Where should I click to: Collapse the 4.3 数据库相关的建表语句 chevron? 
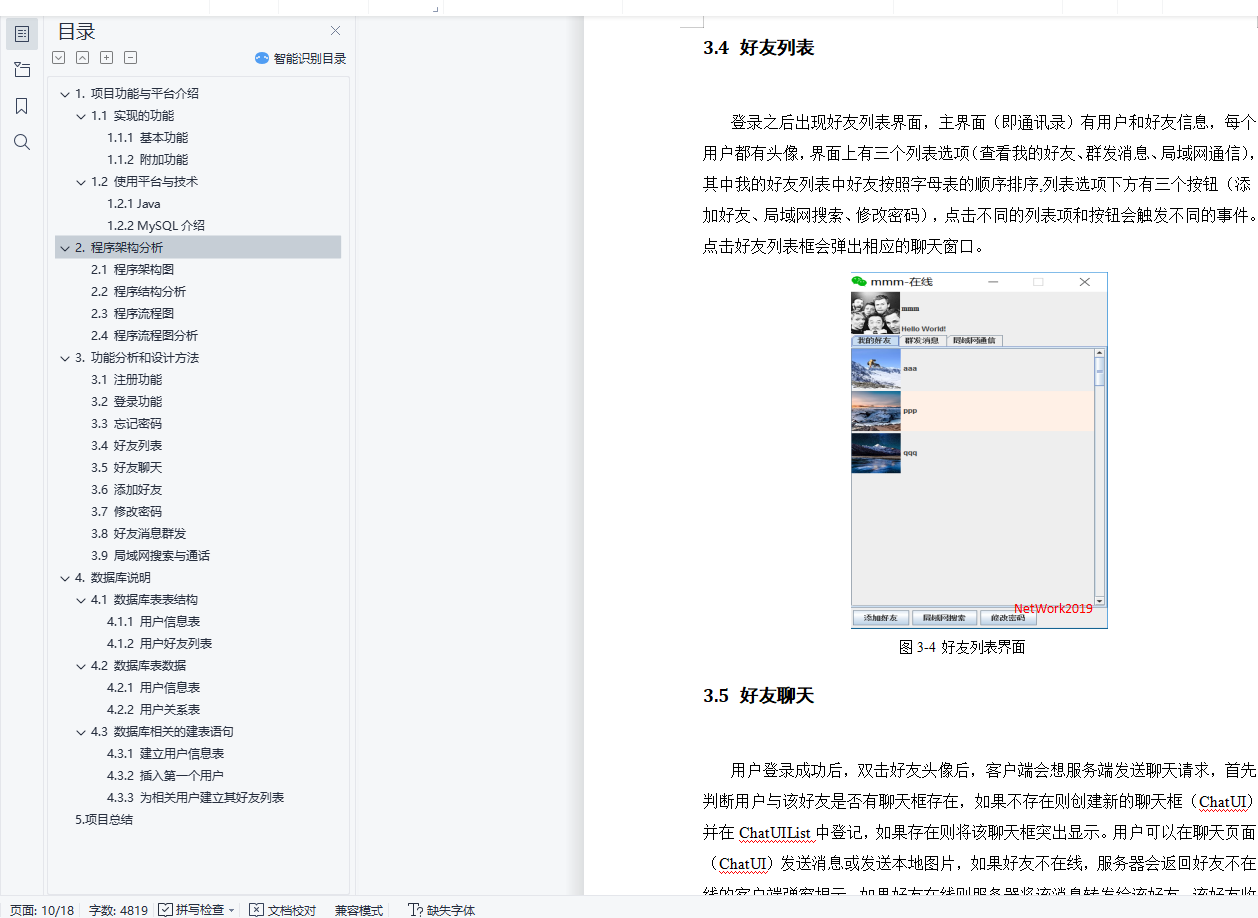tap(82, 732)
